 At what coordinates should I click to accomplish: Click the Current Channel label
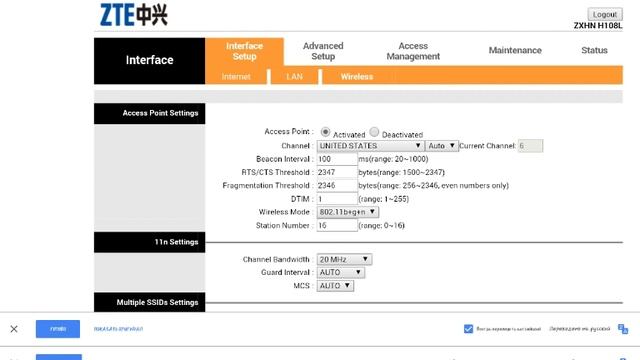487,146
